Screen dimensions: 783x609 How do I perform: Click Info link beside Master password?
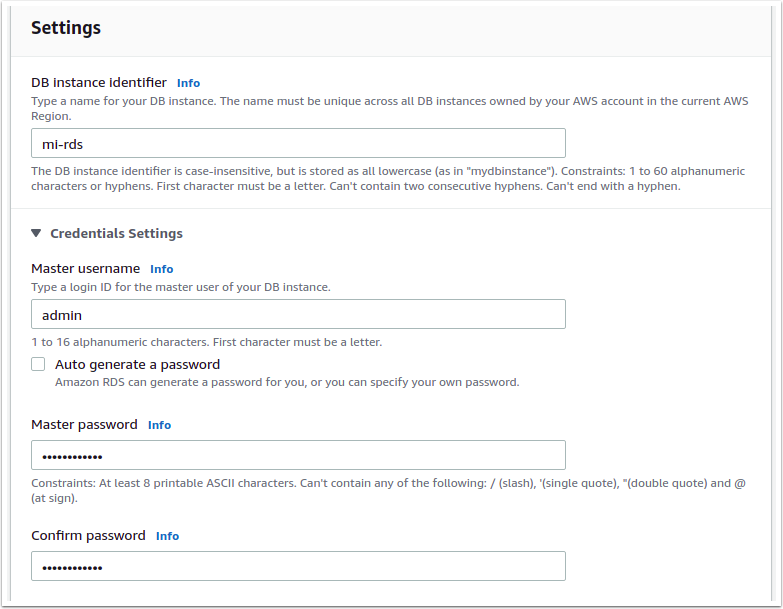pyautogui.click(x=159, y=425)
